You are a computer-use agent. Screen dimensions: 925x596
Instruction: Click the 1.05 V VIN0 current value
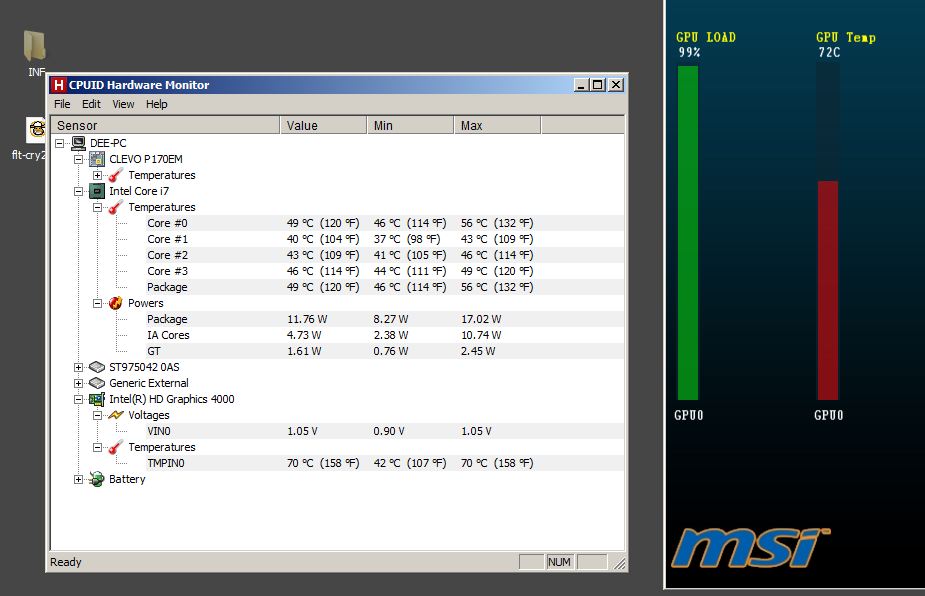tap(302, 431)
